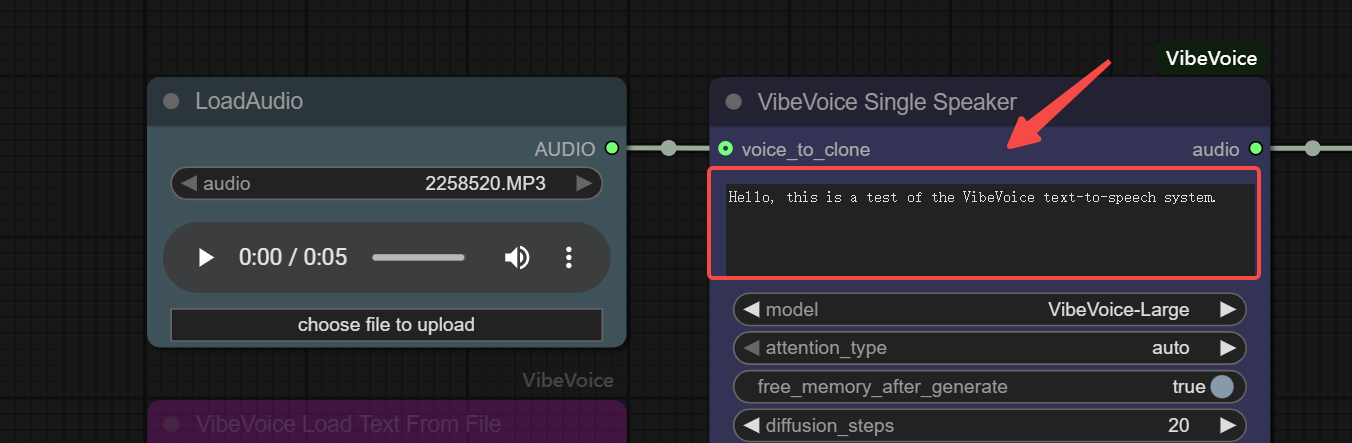Mute the audio player volume
This screenshot has width=1352, height=443.
[516, 258]
